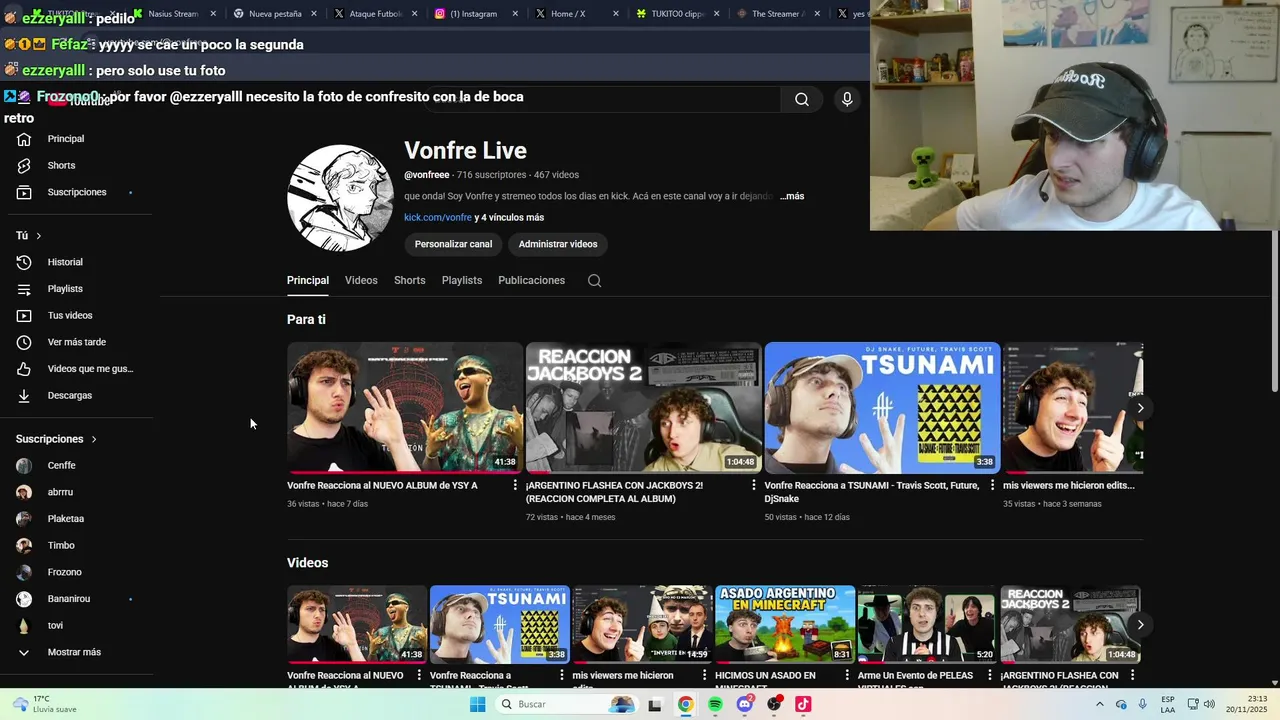Switch to Playlists channel tab

coord(462,280)
